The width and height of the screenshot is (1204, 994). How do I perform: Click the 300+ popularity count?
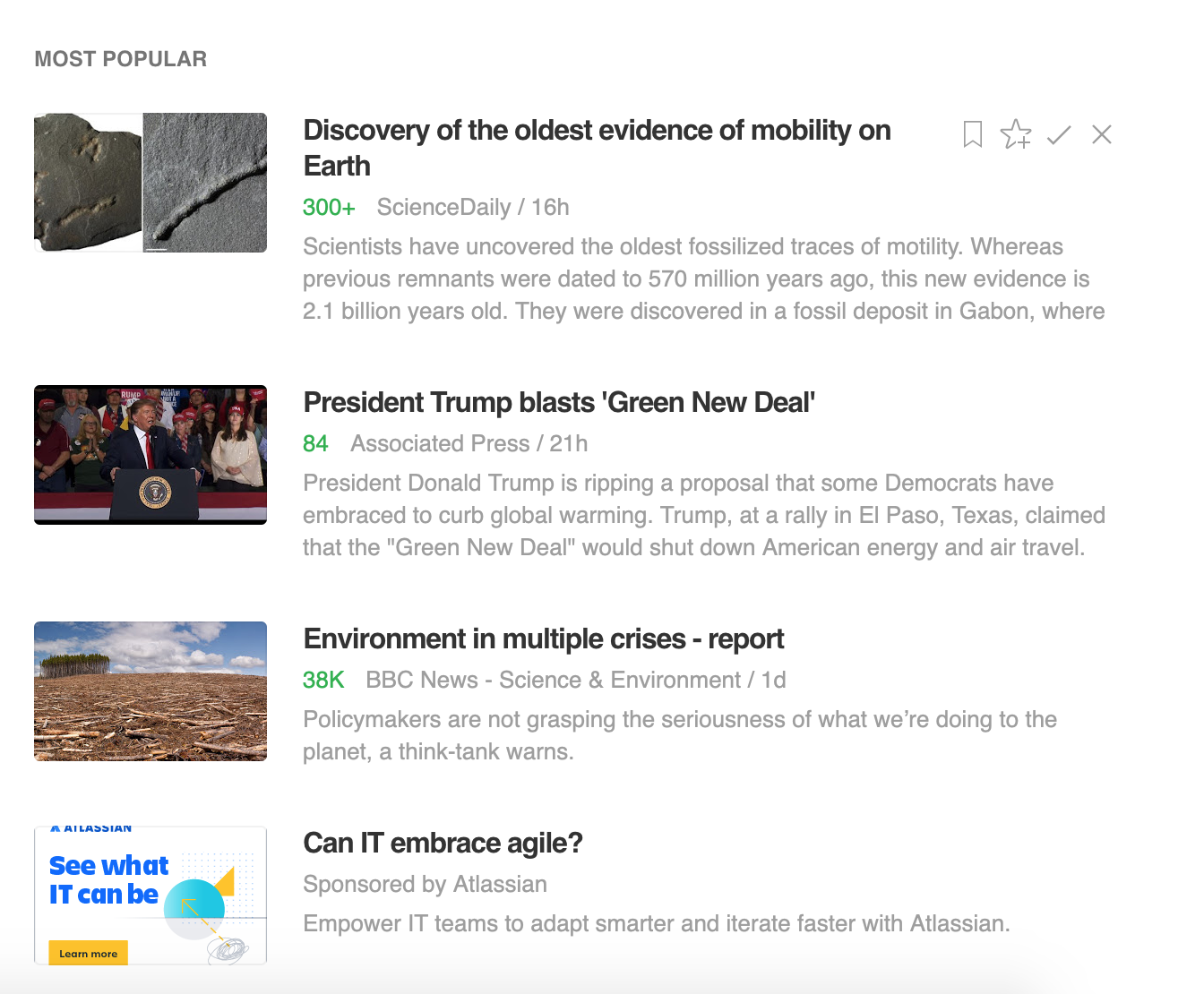click(x=329, y=208)
